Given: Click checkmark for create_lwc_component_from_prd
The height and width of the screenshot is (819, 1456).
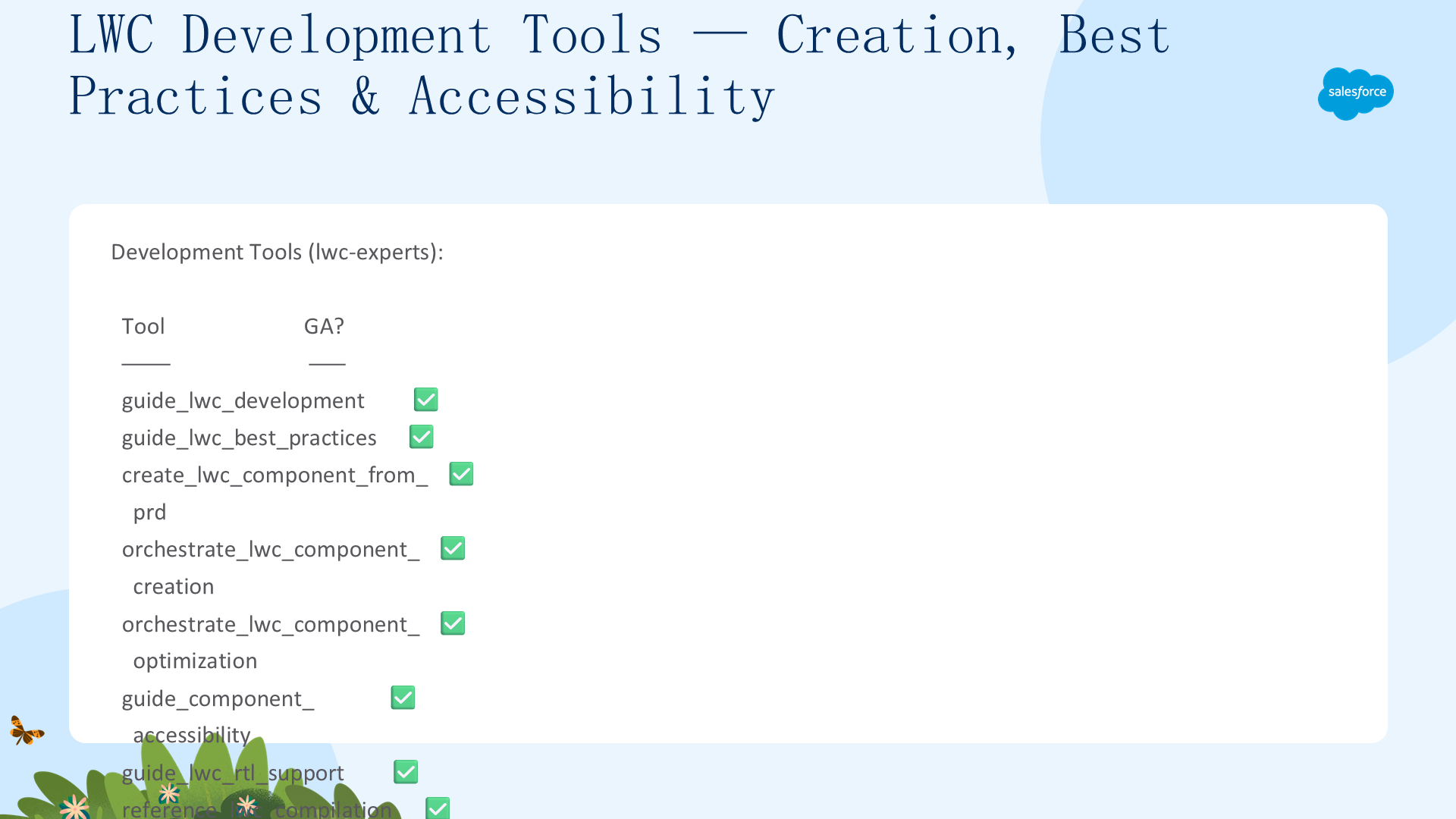Looking at the screenshot, I should tap(462, 474).
